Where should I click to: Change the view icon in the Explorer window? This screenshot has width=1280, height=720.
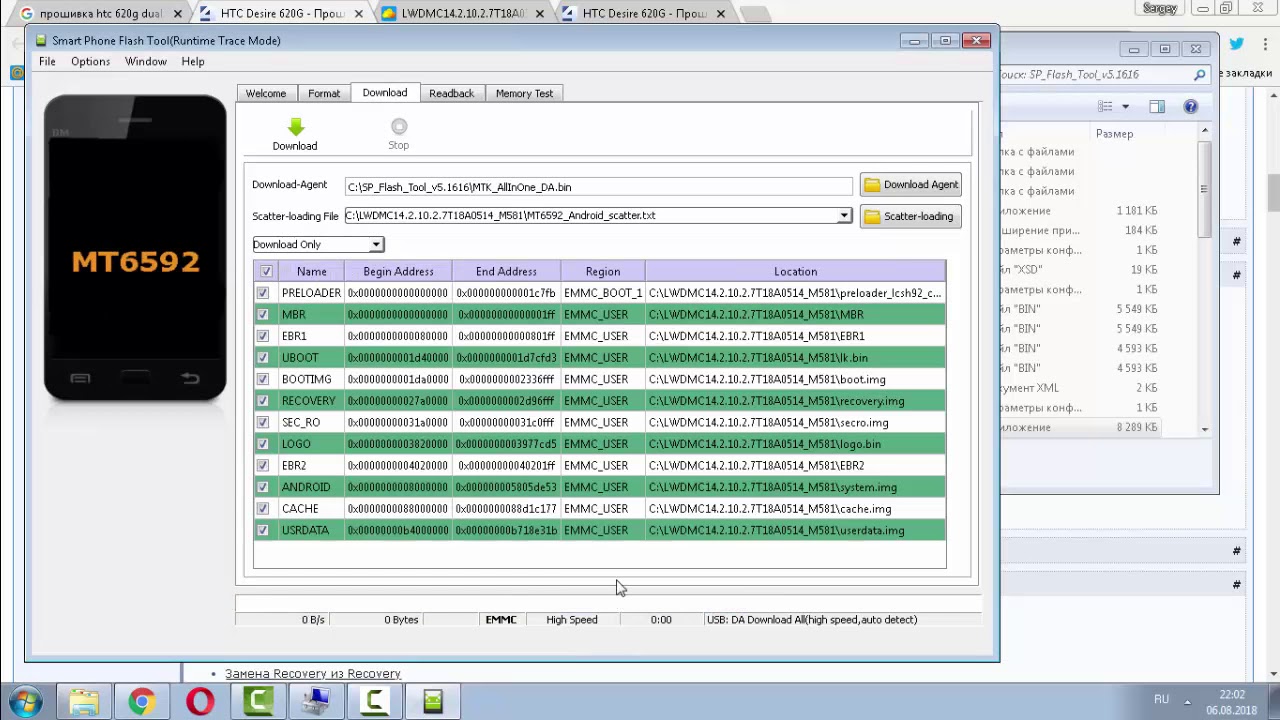(x=1105, y=106)
